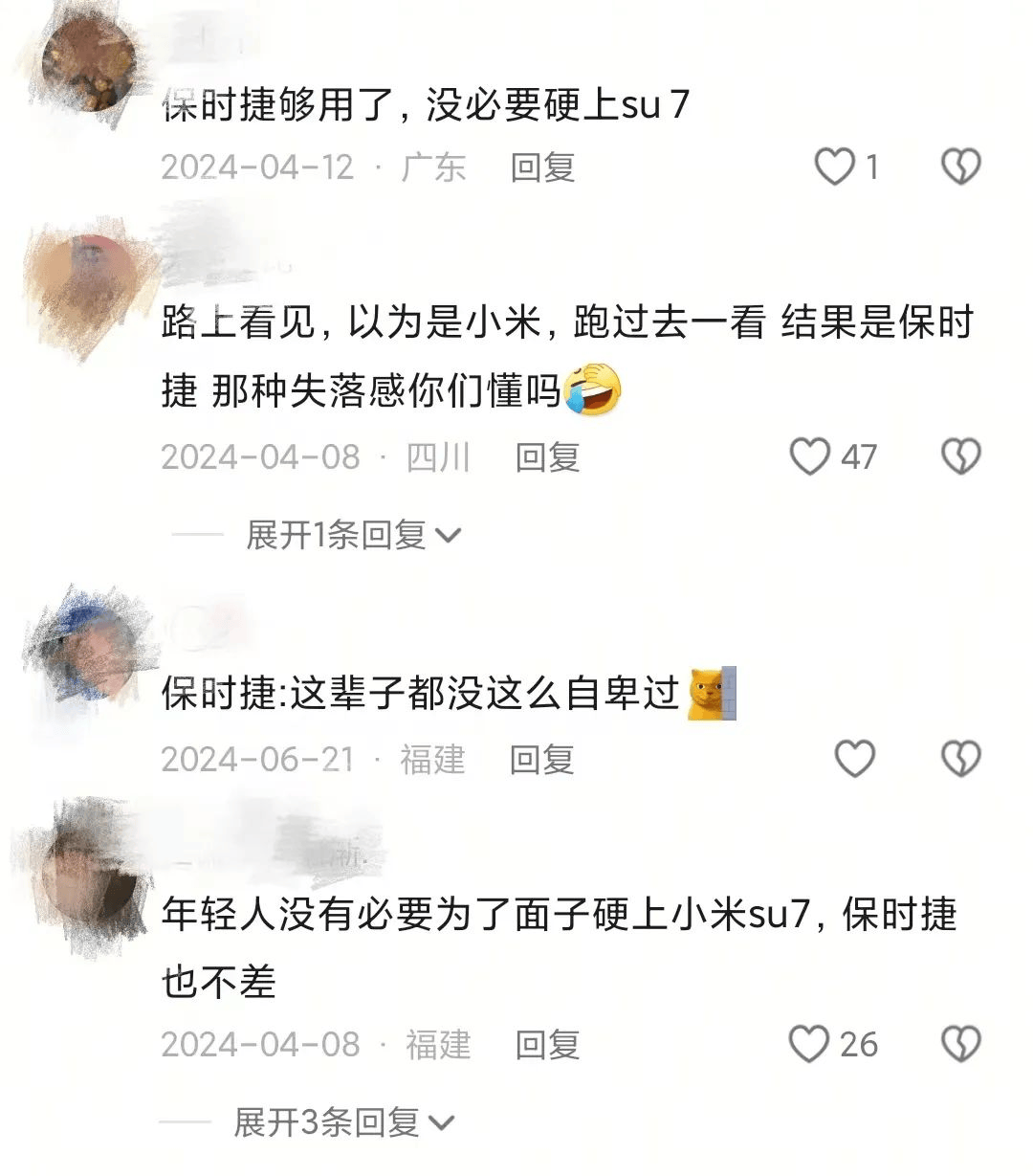Reply to the Guangdong comment via 回复
Image resolution: width=1033 pixels, height=1176 pixels.
(x=542, y=166)
